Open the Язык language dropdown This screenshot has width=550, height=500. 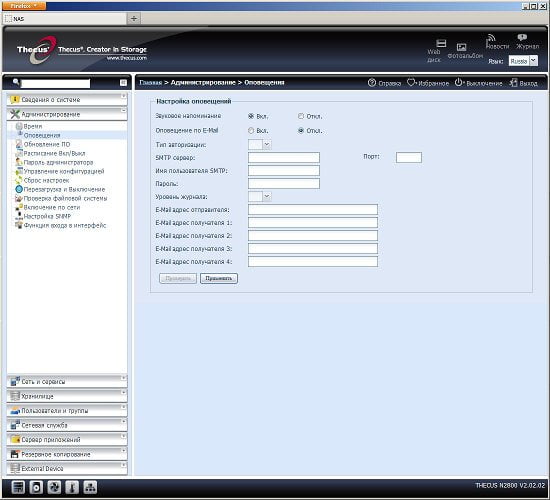click(x=533, y=61)
